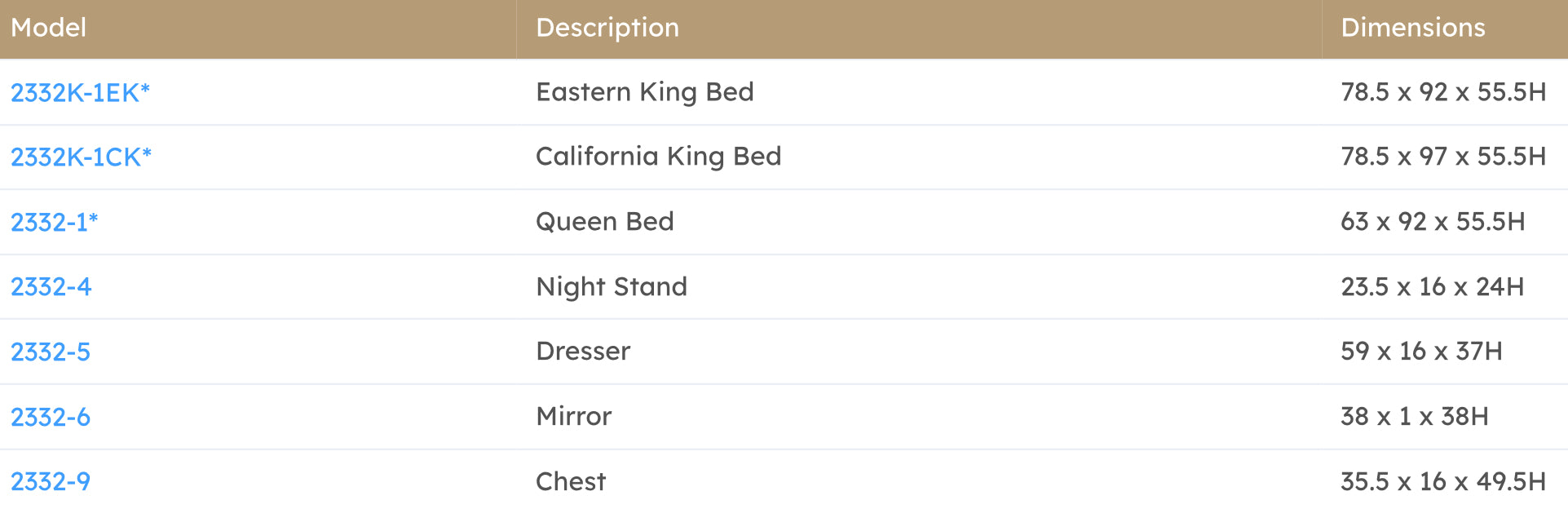The width and height of the screenshot is (1568, 509).
Task: Click the 78.5 x 97 x 55.5H dimensions
Action: point(1442,157)
